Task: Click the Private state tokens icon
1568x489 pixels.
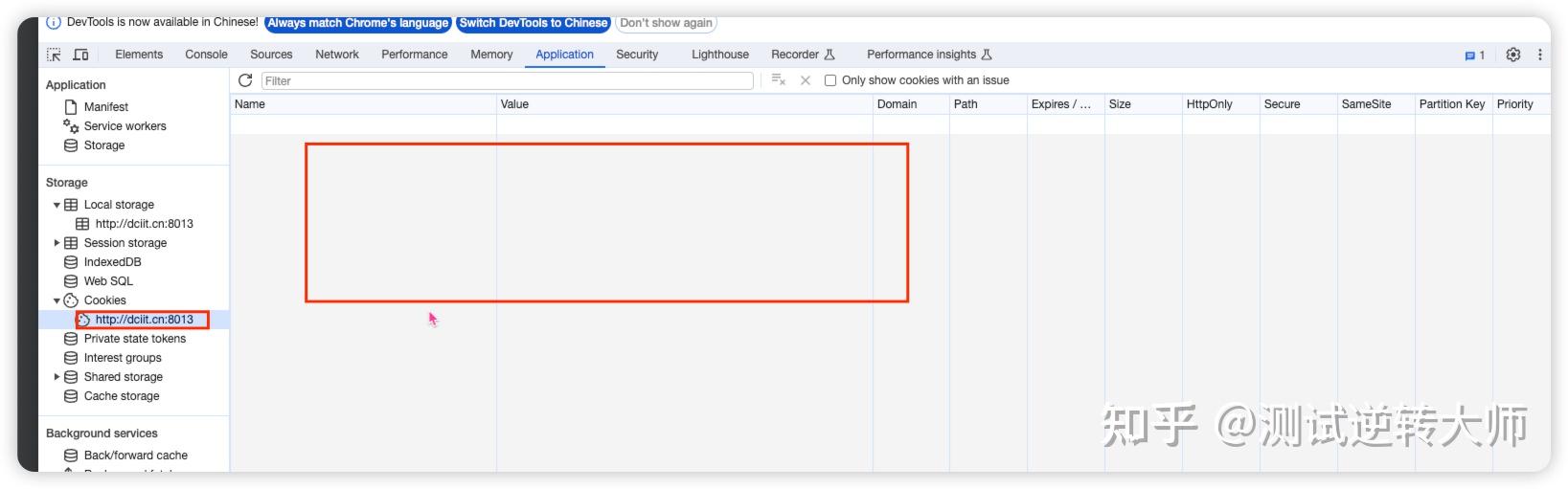Action: pyautogui.click(x=71, y=339)
